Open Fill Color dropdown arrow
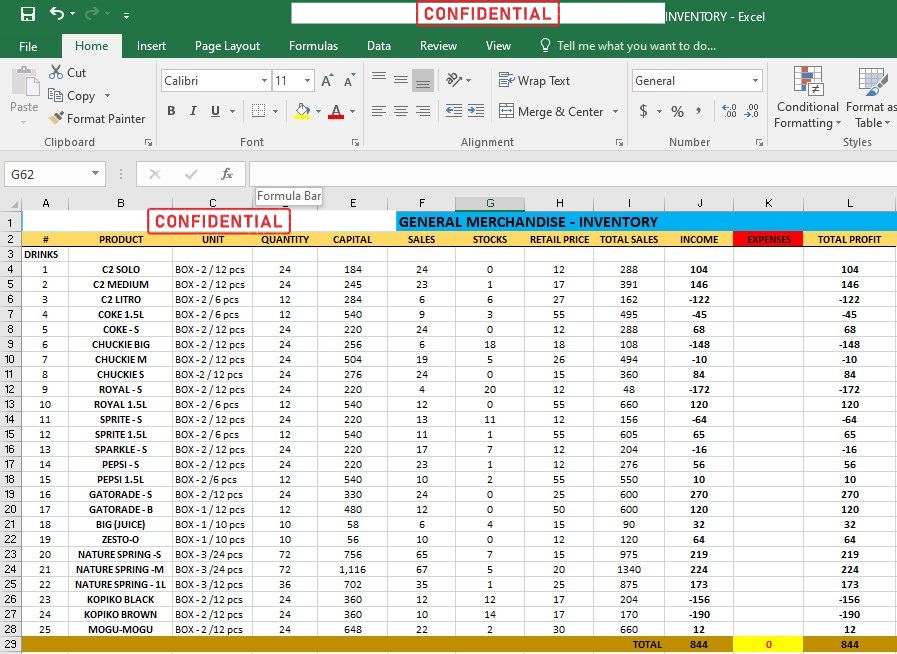This screenshot has width=897, height=654. pos(318,112)
